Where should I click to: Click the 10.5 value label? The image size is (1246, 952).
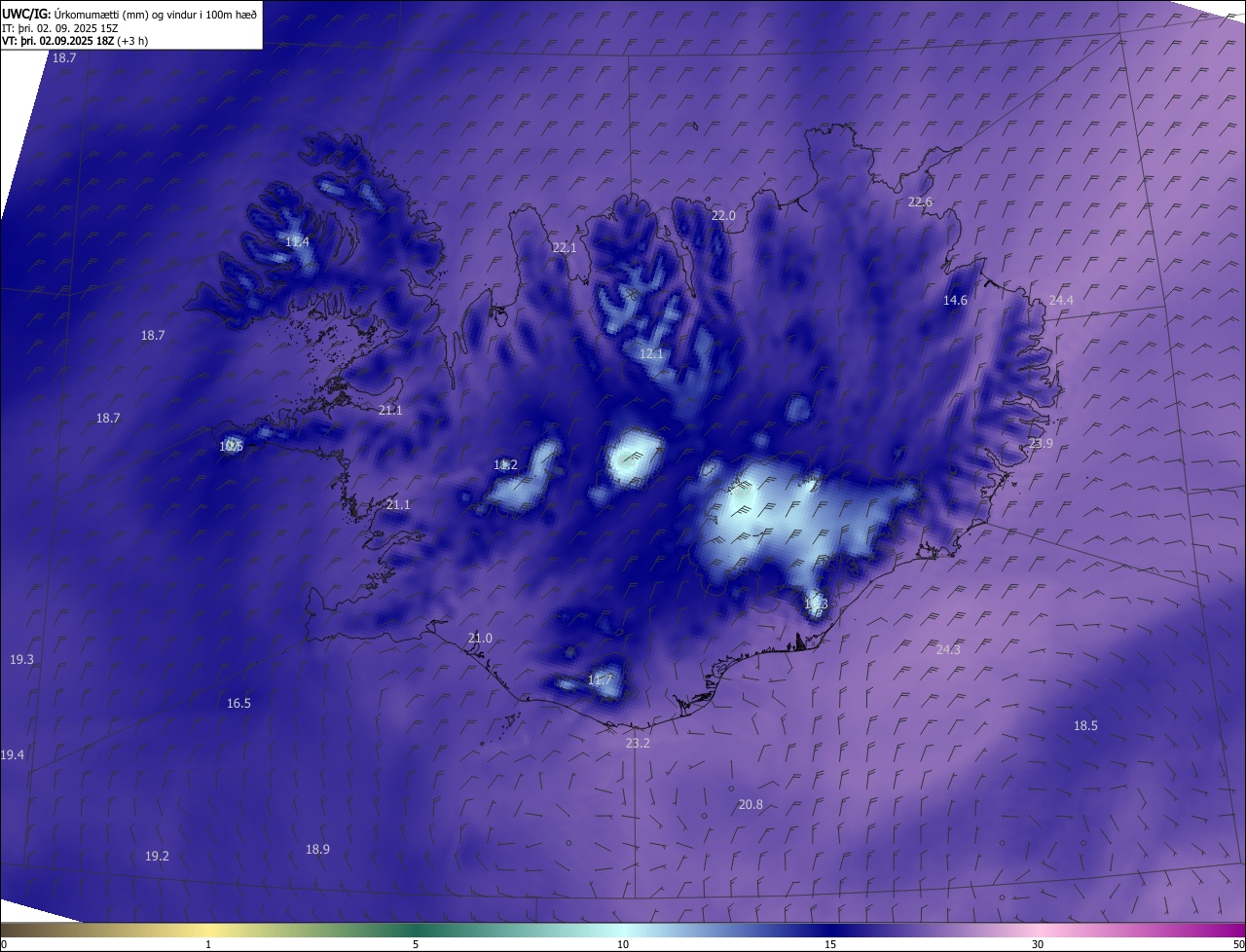(x=231, y=446)
